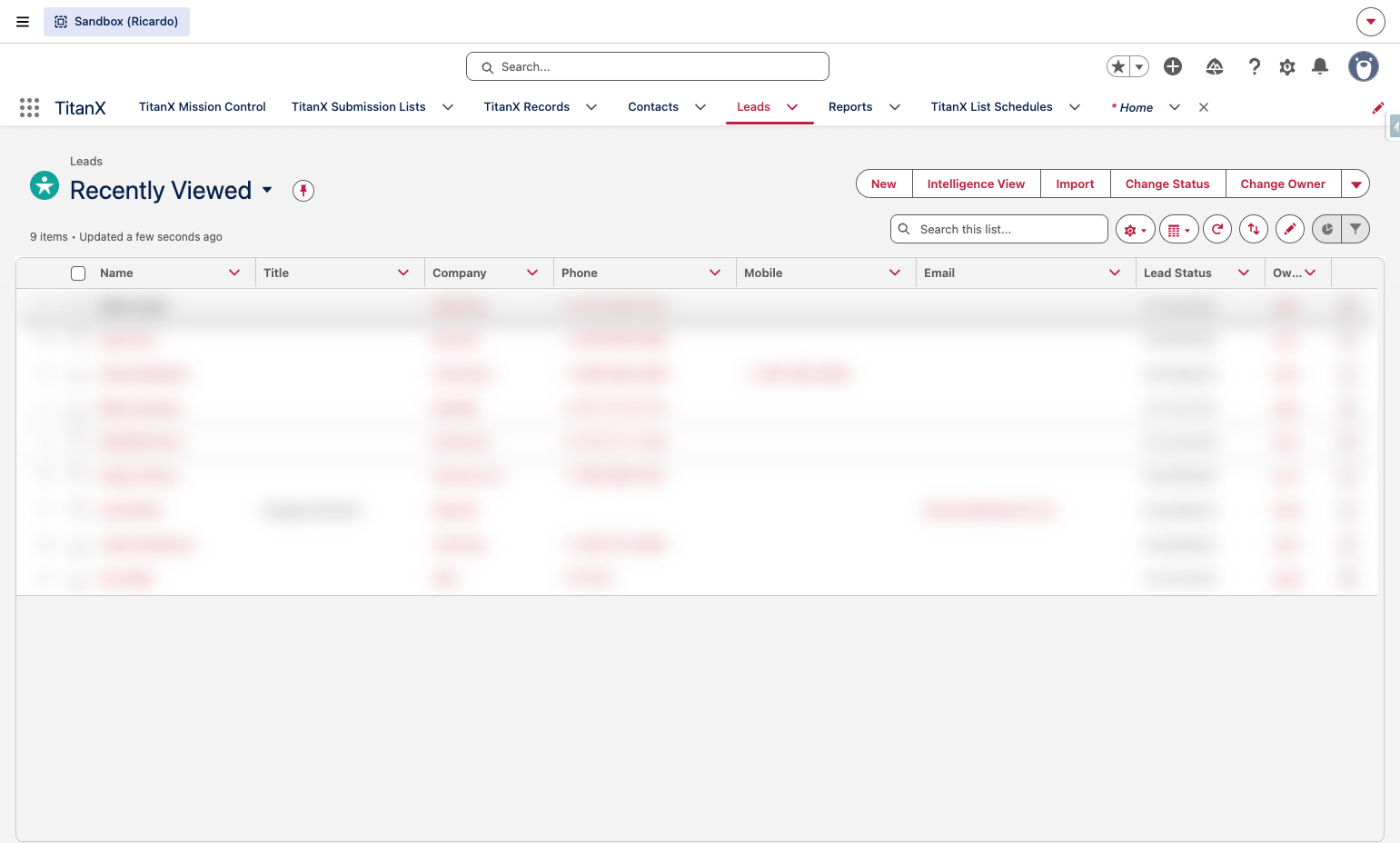
Task: Expand the top right red dropdown circle
Action: [1371, 22]
